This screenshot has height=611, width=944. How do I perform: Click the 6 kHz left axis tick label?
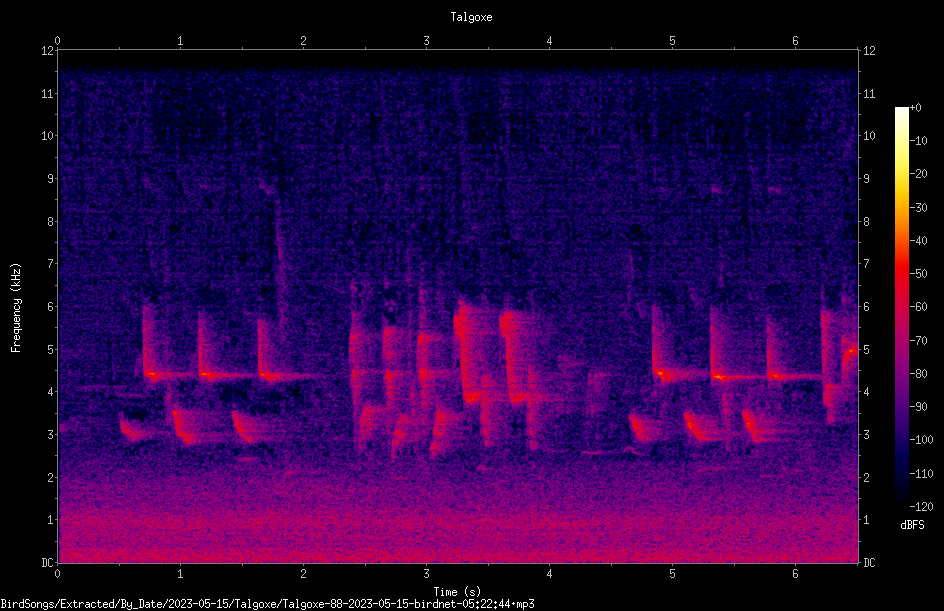[48, 306]
